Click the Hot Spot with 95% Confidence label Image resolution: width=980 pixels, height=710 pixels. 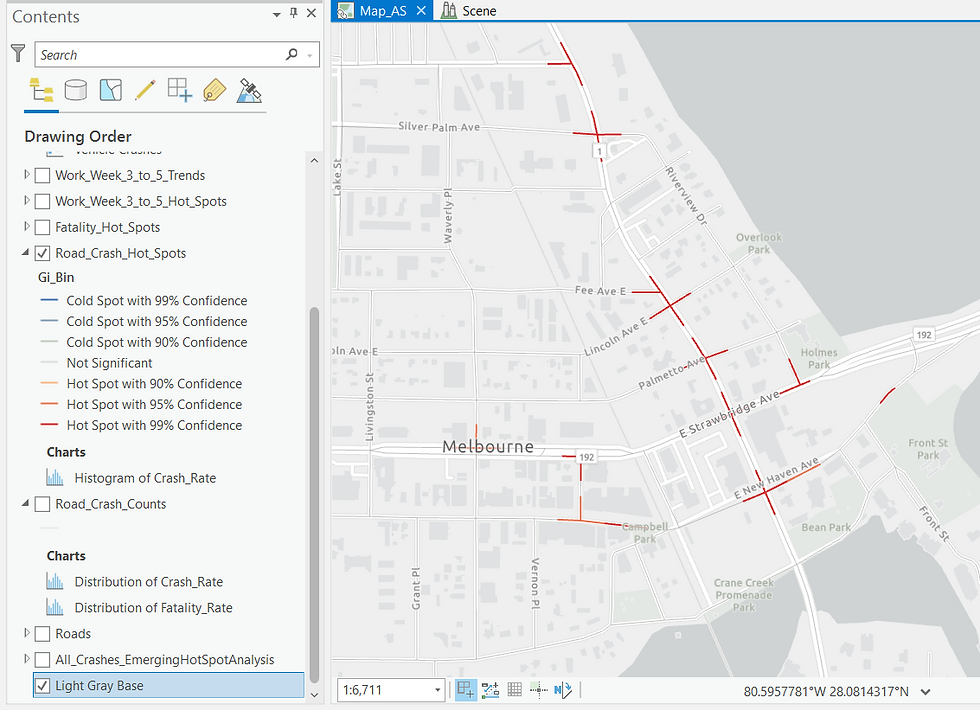click(154, 404)
